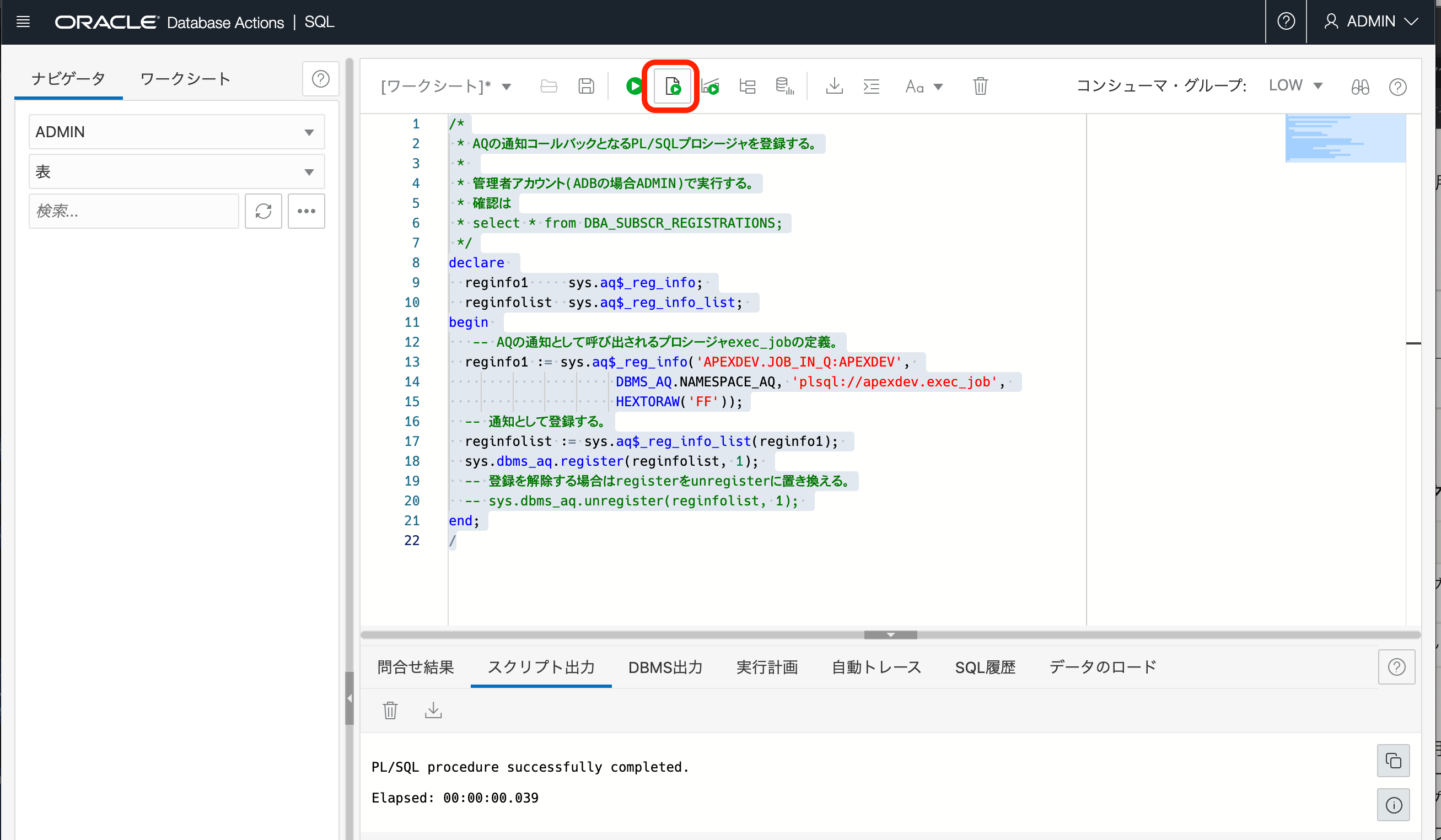Click 'PL/SQL procedure successfully completed.' output

point(530,767)
